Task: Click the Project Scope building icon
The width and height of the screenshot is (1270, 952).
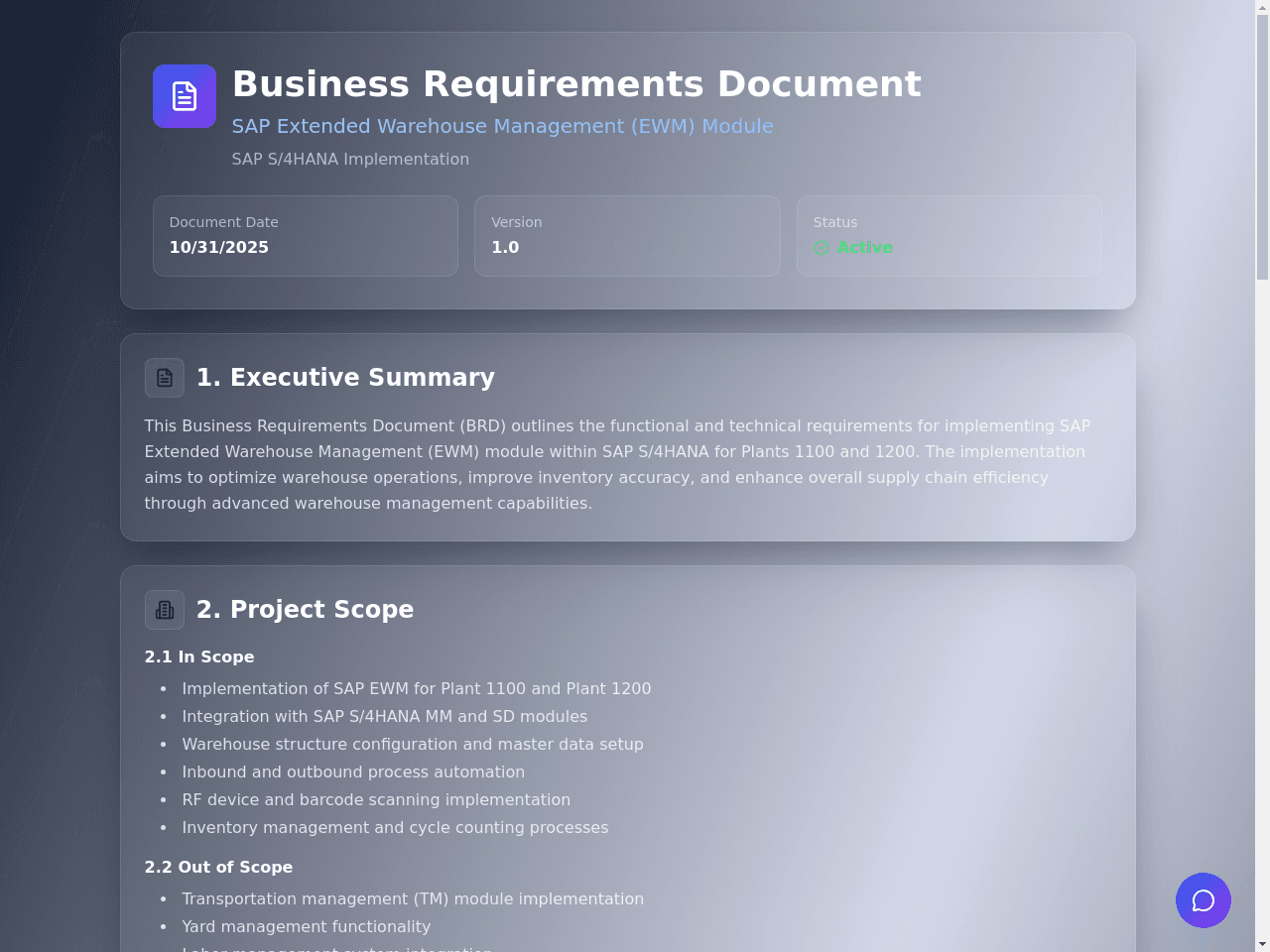Action: tap(165, 610)
